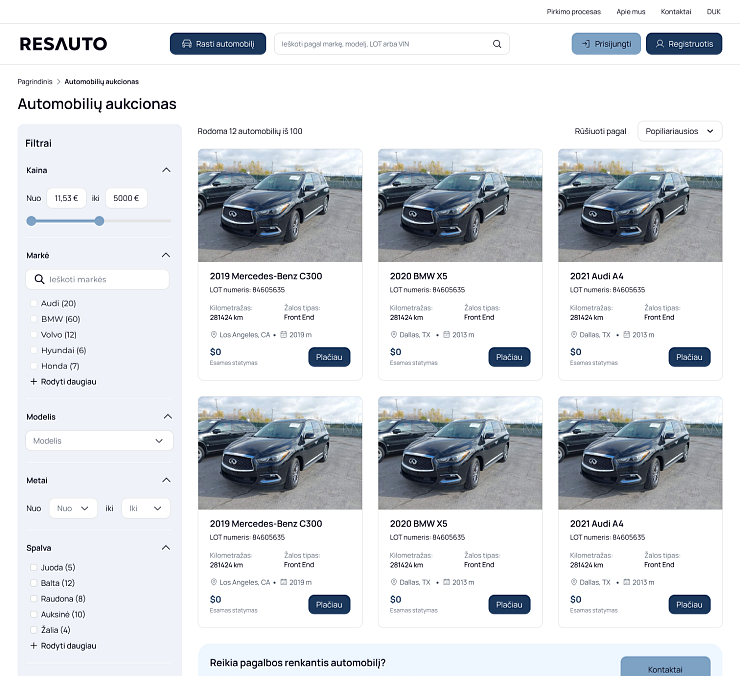Click the Kontaktai button in help banner
The image size is (740, 676).
pyautogui.click(x=665, y=668)
